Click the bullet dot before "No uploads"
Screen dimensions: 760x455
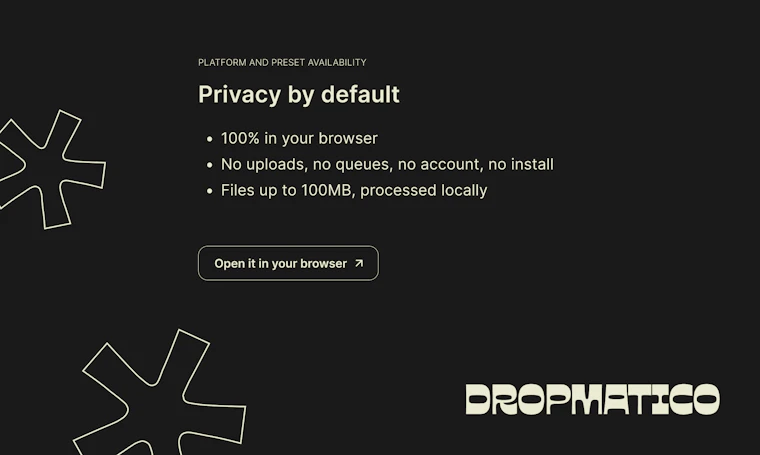point(209,165)
